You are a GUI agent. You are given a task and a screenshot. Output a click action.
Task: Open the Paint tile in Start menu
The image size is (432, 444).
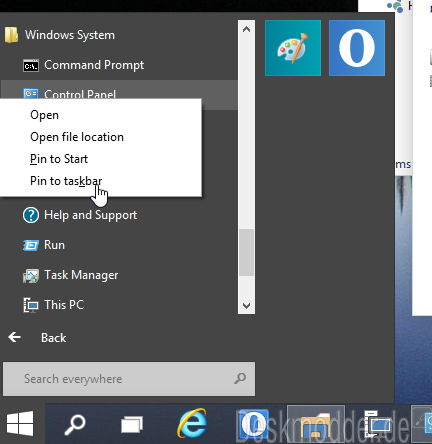coord(293,48)
